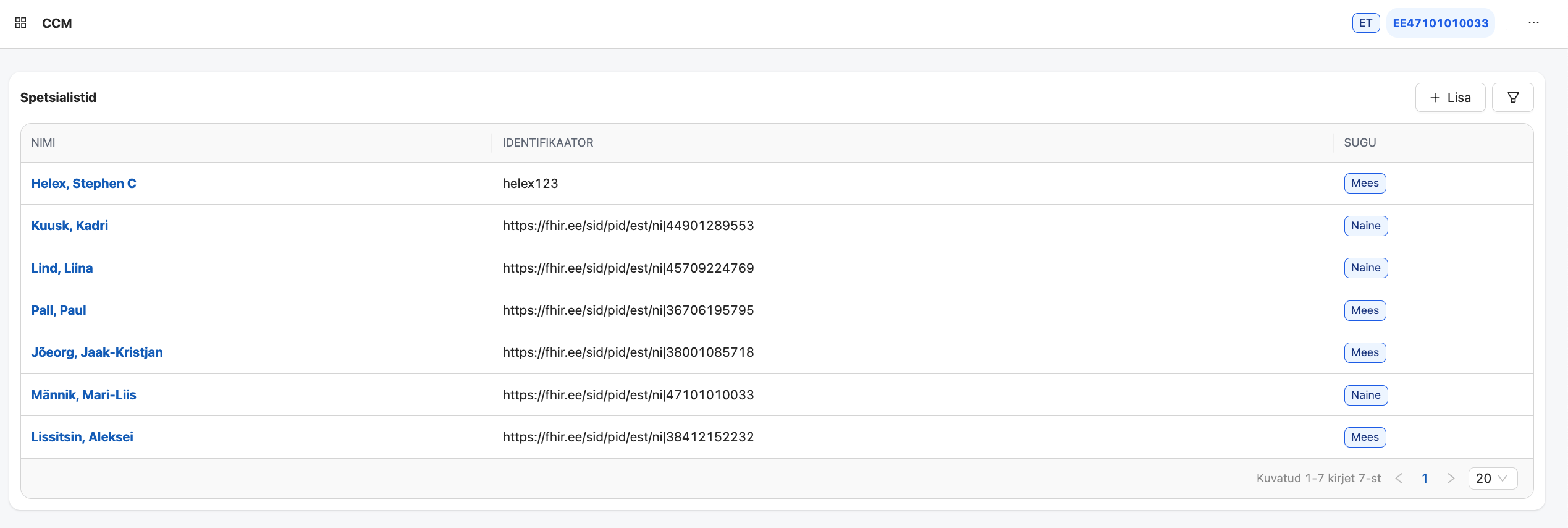Open the app grid menu icon

(20, 23)
